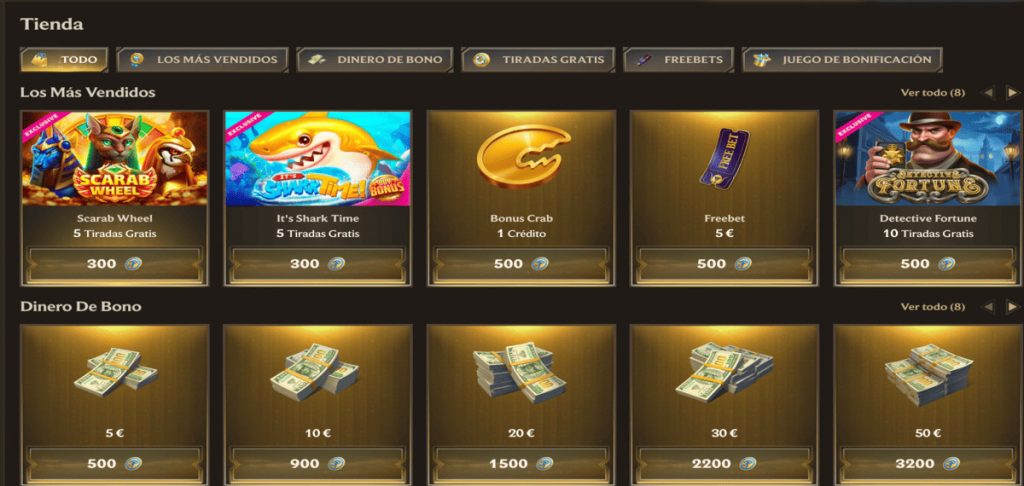The width and height of the screenshot is (1024, 486).
Task: Open the Scarab Wheel game thumbnail
Action: click(115, 159)
